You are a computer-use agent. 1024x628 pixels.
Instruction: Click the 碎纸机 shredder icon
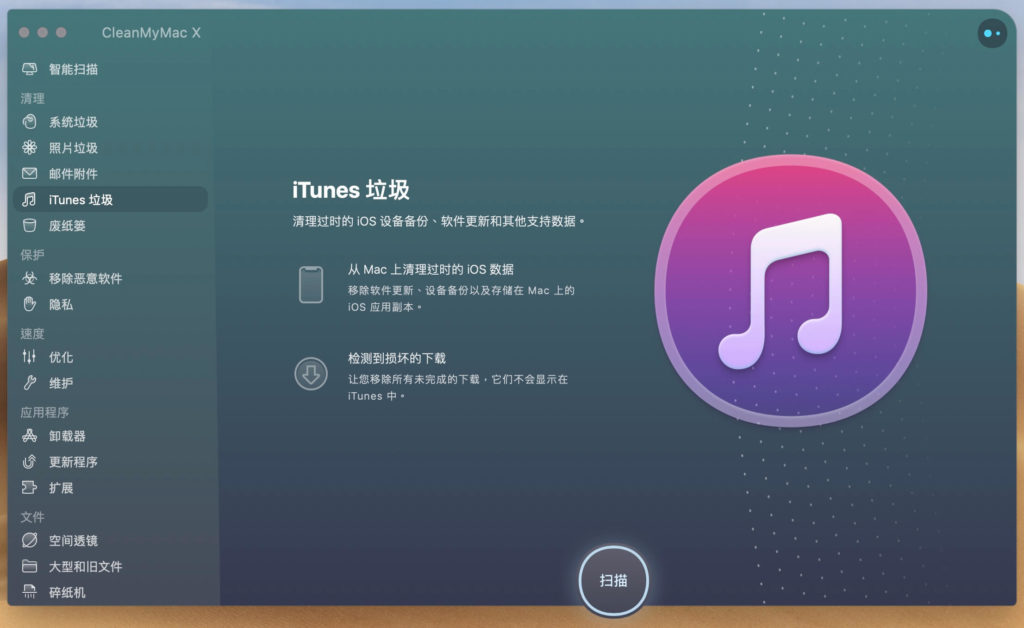(x=29, y=592)
